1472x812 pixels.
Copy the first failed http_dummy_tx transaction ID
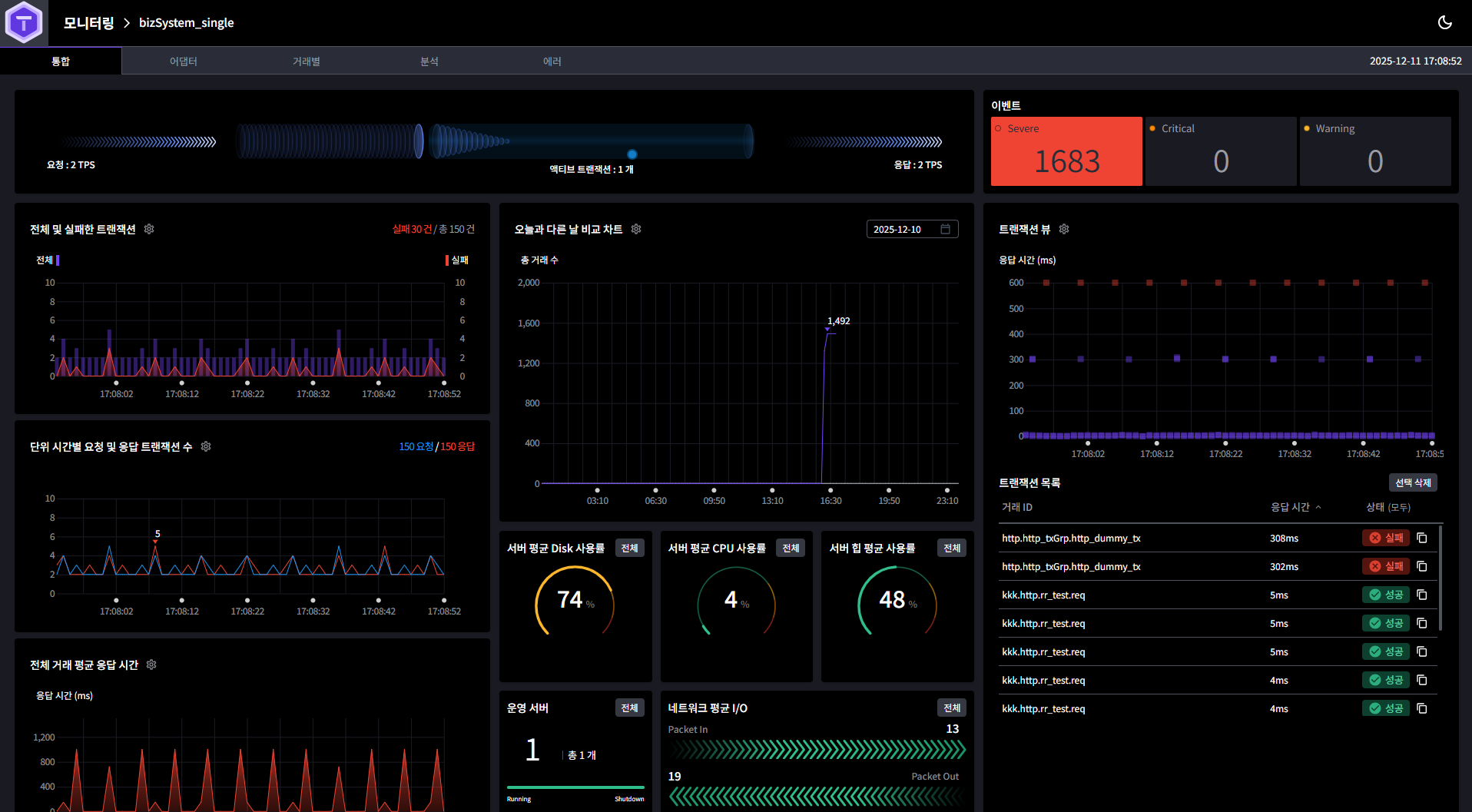(1421, 538)
